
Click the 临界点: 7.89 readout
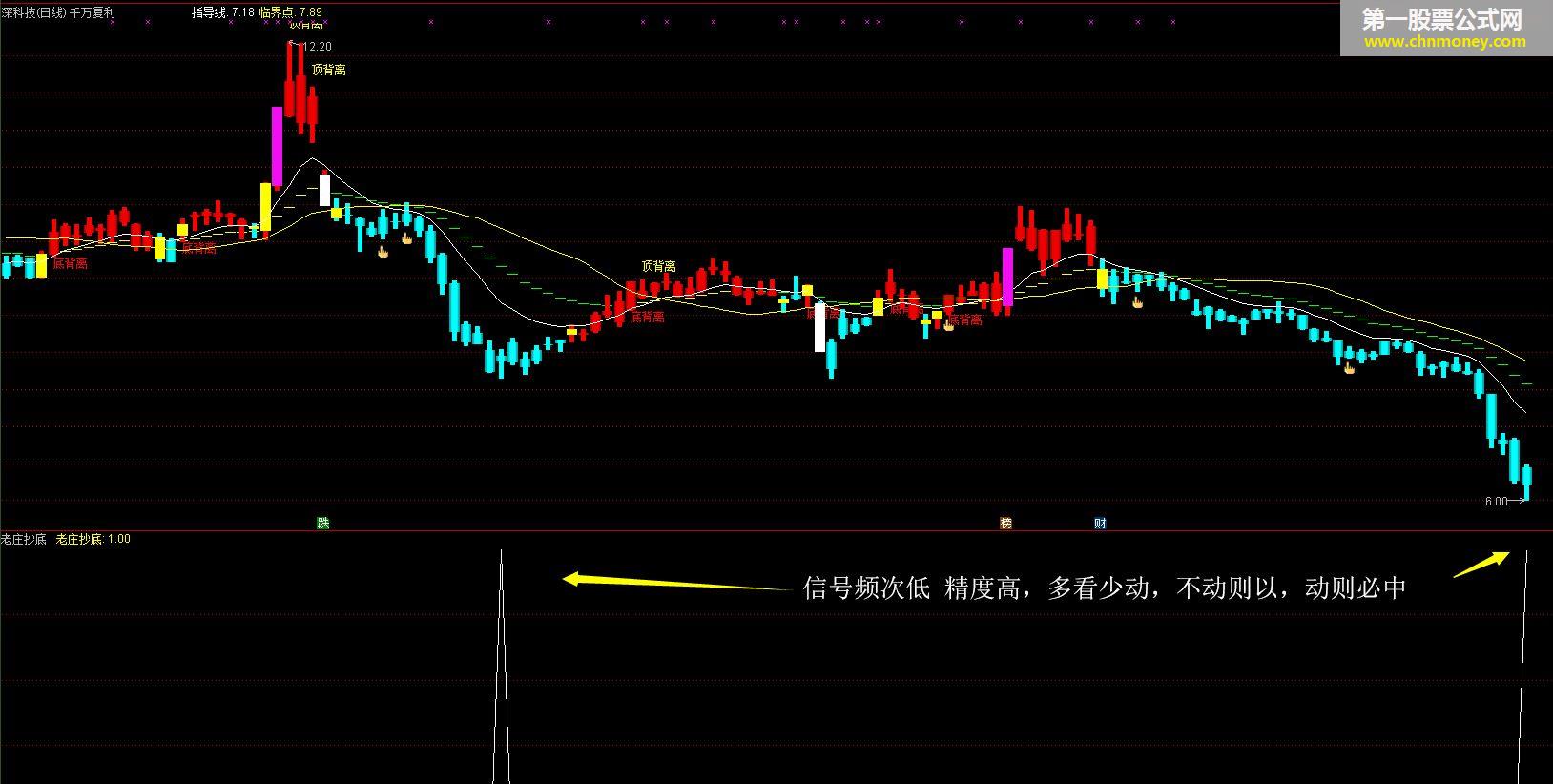pos(291,12)
